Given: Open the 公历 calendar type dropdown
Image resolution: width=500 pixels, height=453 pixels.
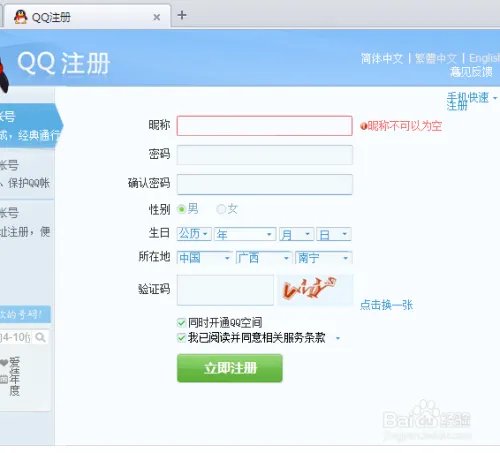Looking at the screenshot, I should click(x=194, y=234).
